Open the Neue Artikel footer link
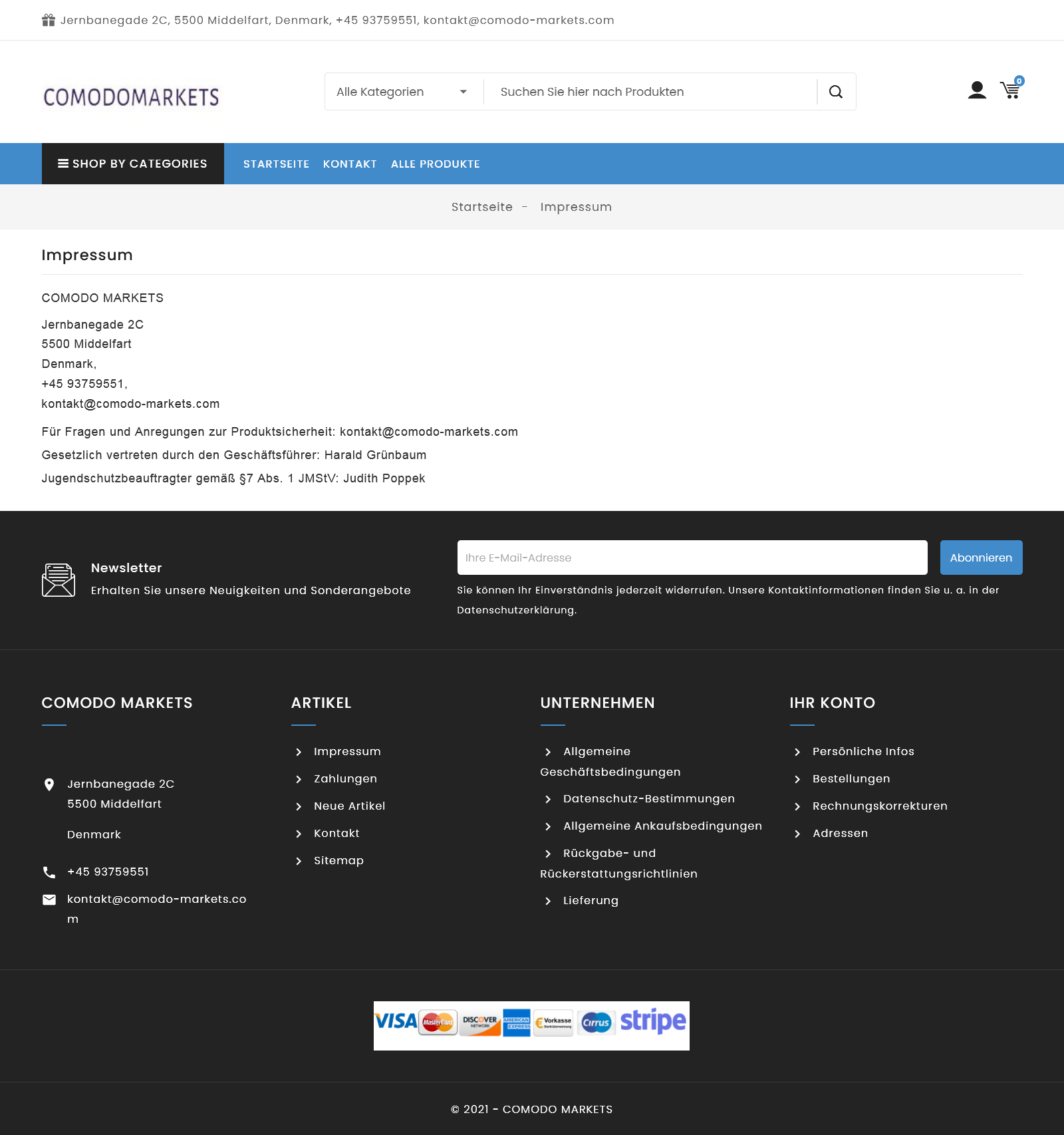This screenshot has height=1135, width=1064. pyautogui.click(x=349, y=806)
